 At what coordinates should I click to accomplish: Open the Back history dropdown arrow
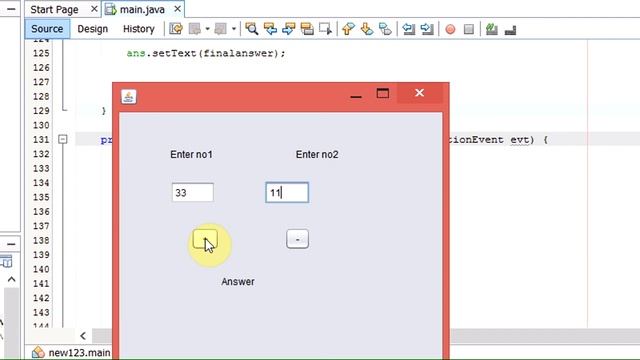click(x=207, y=29)
